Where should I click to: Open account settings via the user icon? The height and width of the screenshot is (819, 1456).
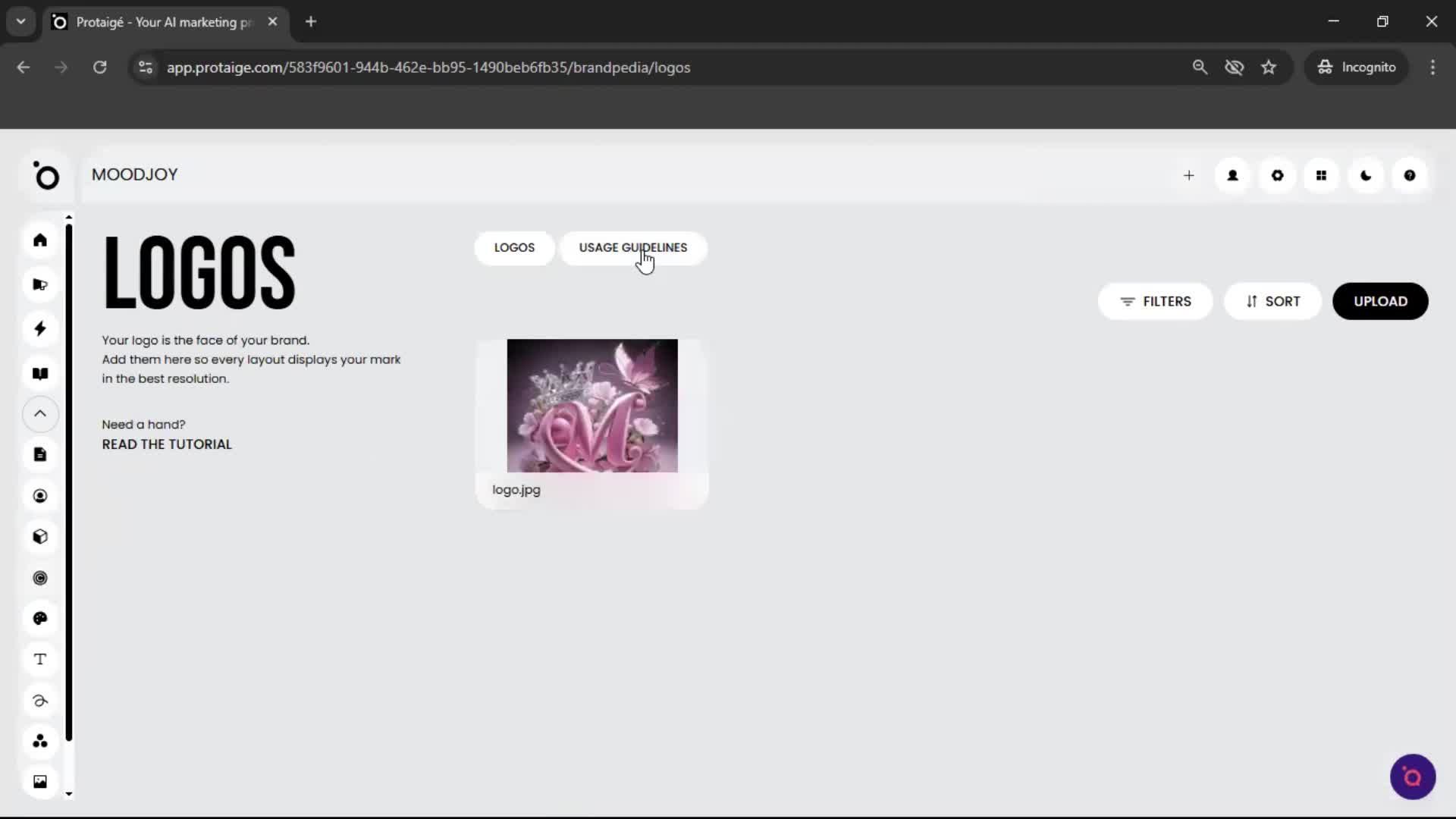click(1232, 175)
